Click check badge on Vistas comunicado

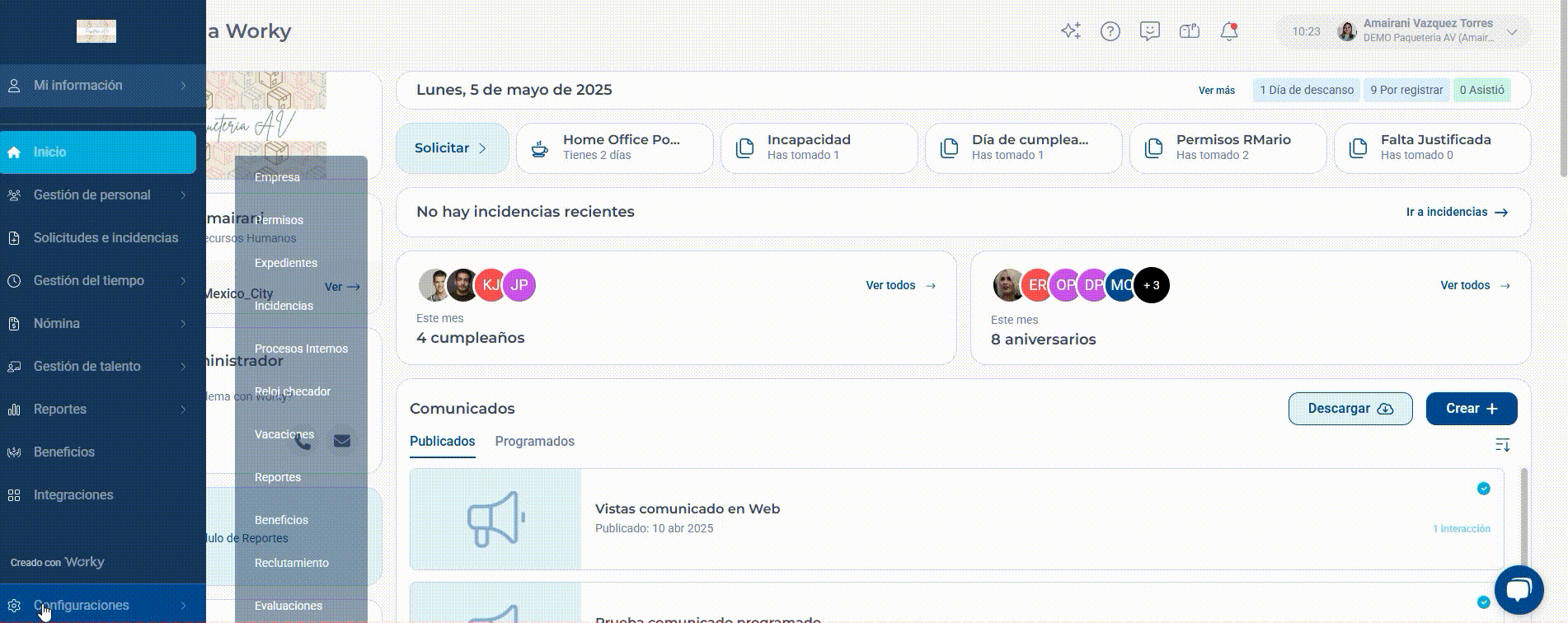click(x=1484, y=489)
